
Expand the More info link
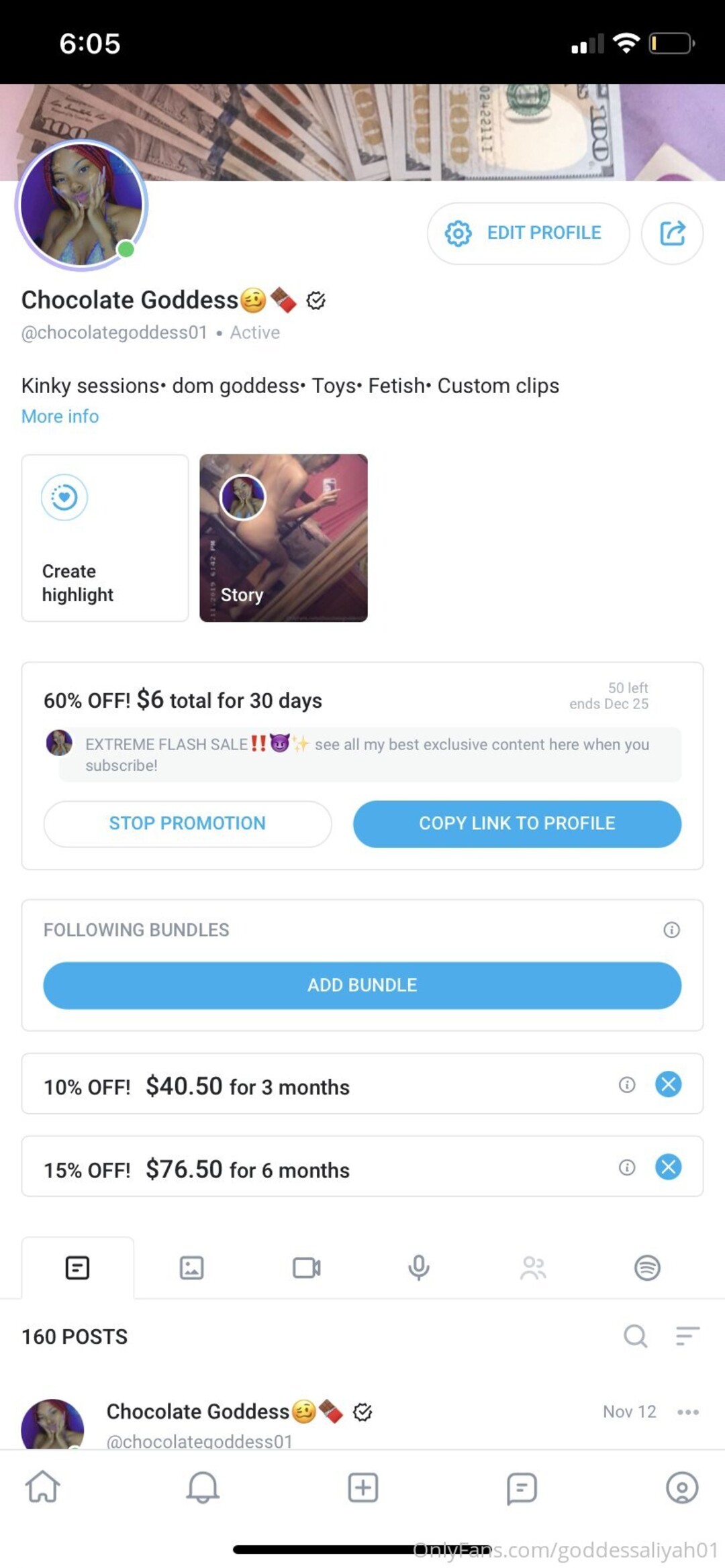tap(60, 417)
